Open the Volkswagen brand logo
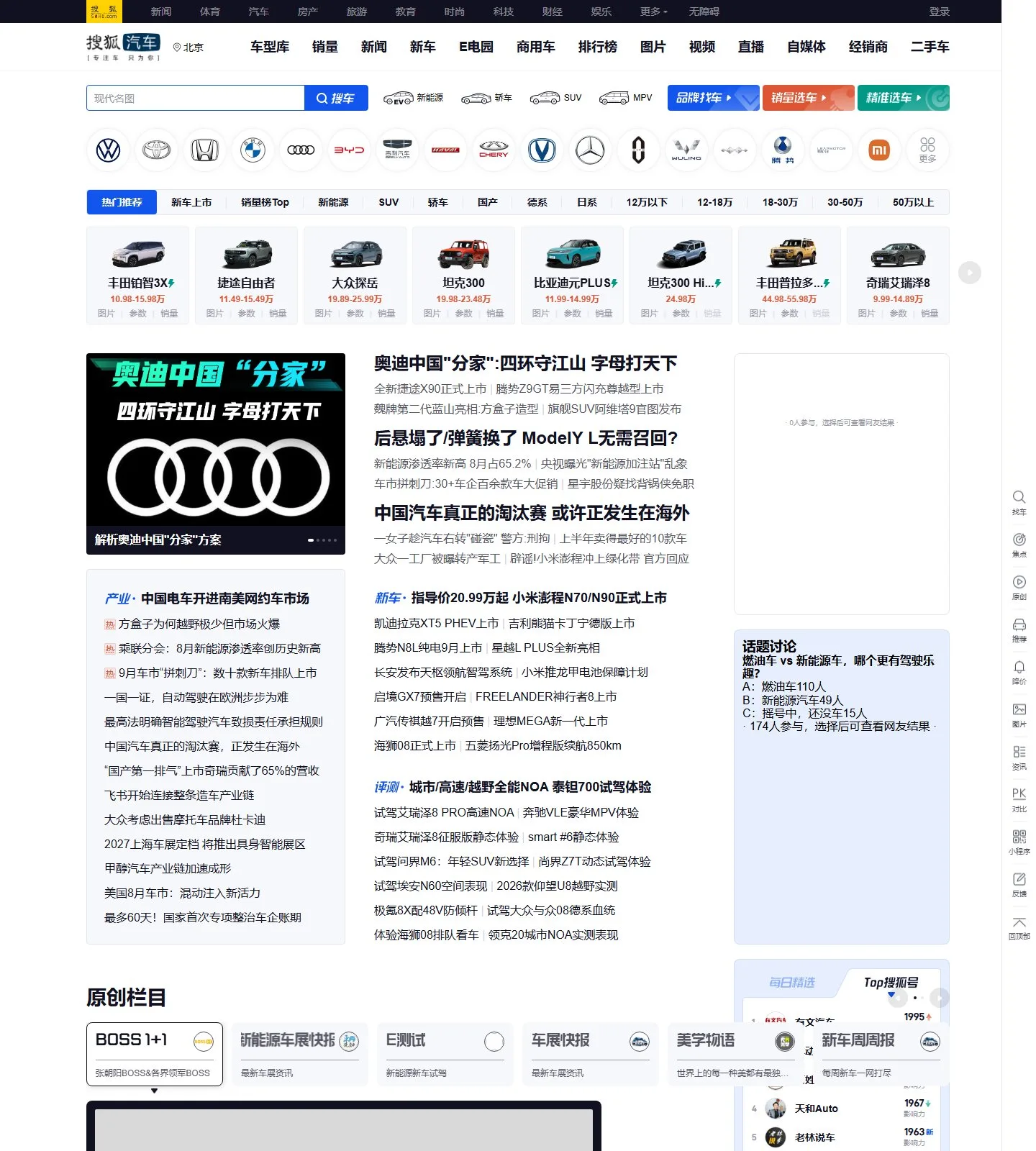Viewport: 1036px width, 1151px height. point(108,150)
